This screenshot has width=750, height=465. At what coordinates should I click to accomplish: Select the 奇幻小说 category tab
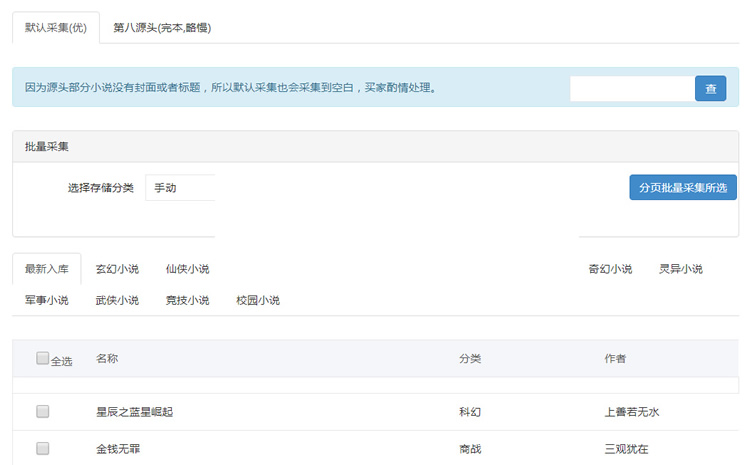click(610, 269)
